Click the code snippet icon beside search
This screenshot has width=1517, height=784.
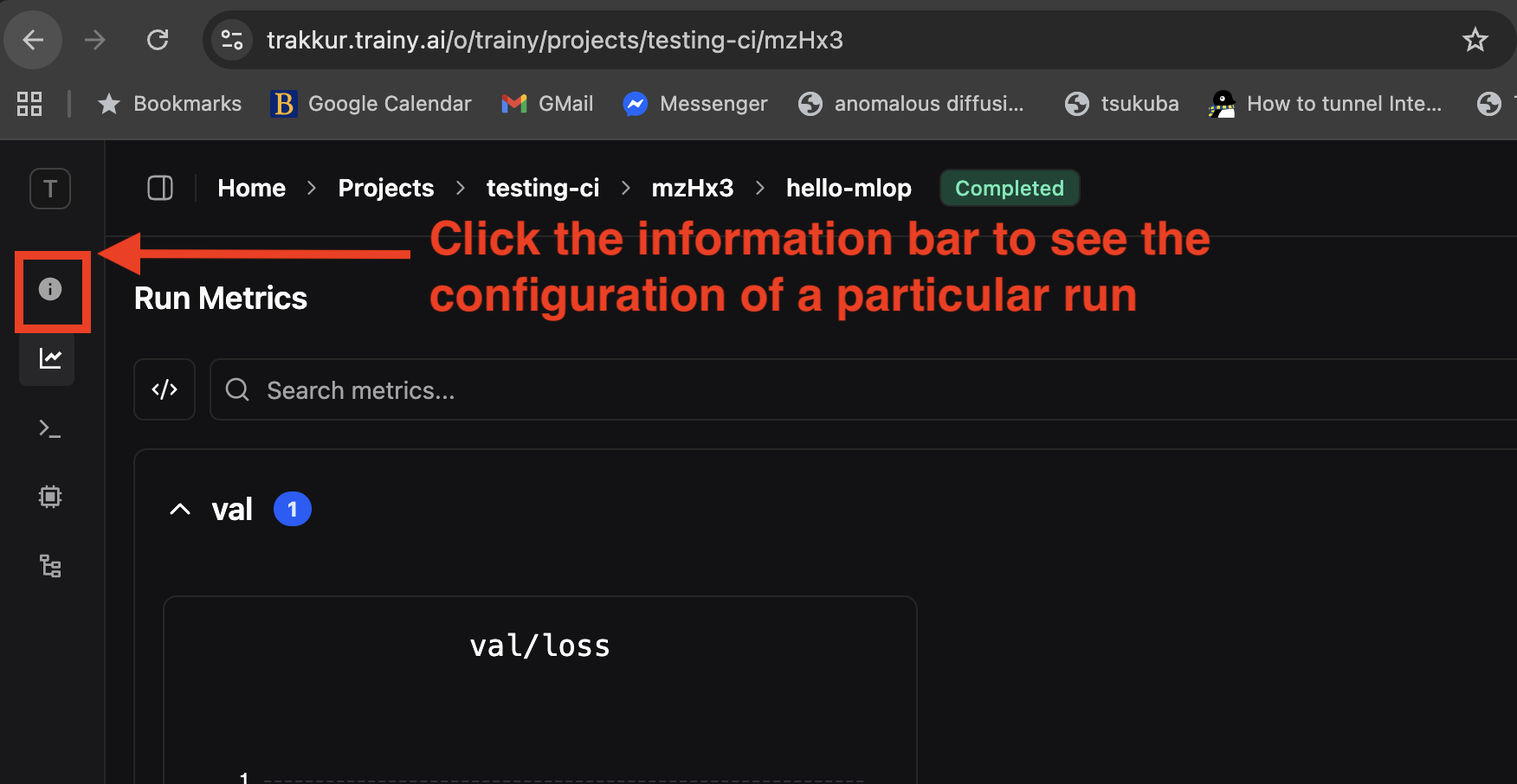tap(164, 389)
